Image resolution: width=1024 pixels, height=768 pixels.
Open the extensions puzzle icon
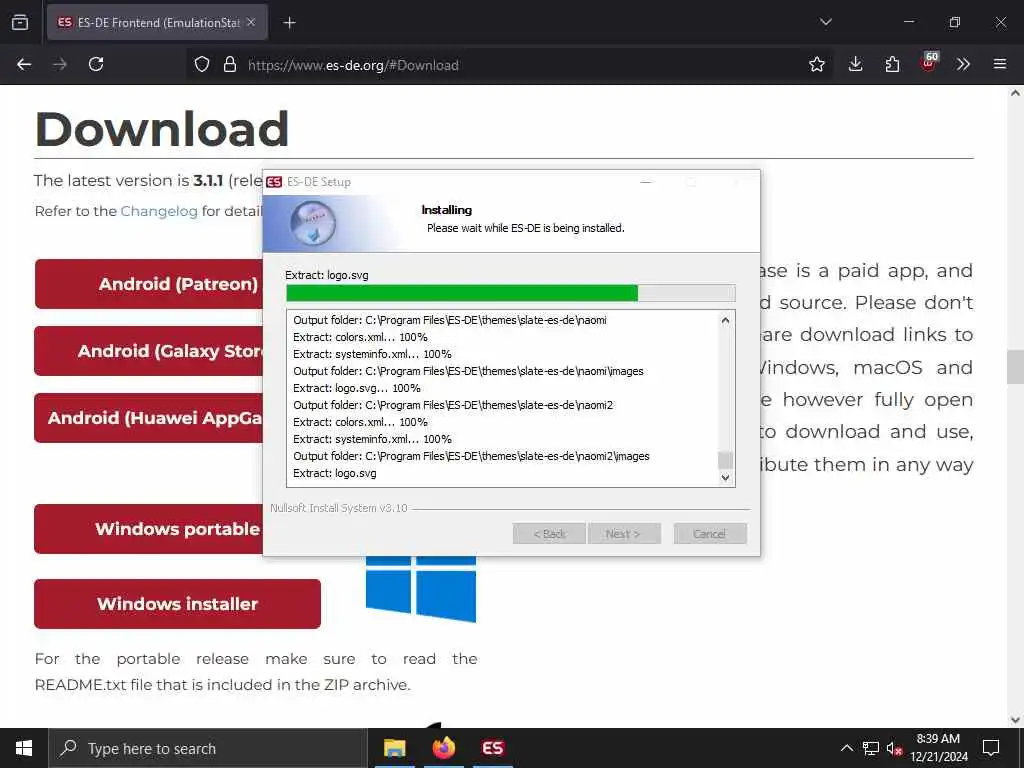tap(892, 64)
